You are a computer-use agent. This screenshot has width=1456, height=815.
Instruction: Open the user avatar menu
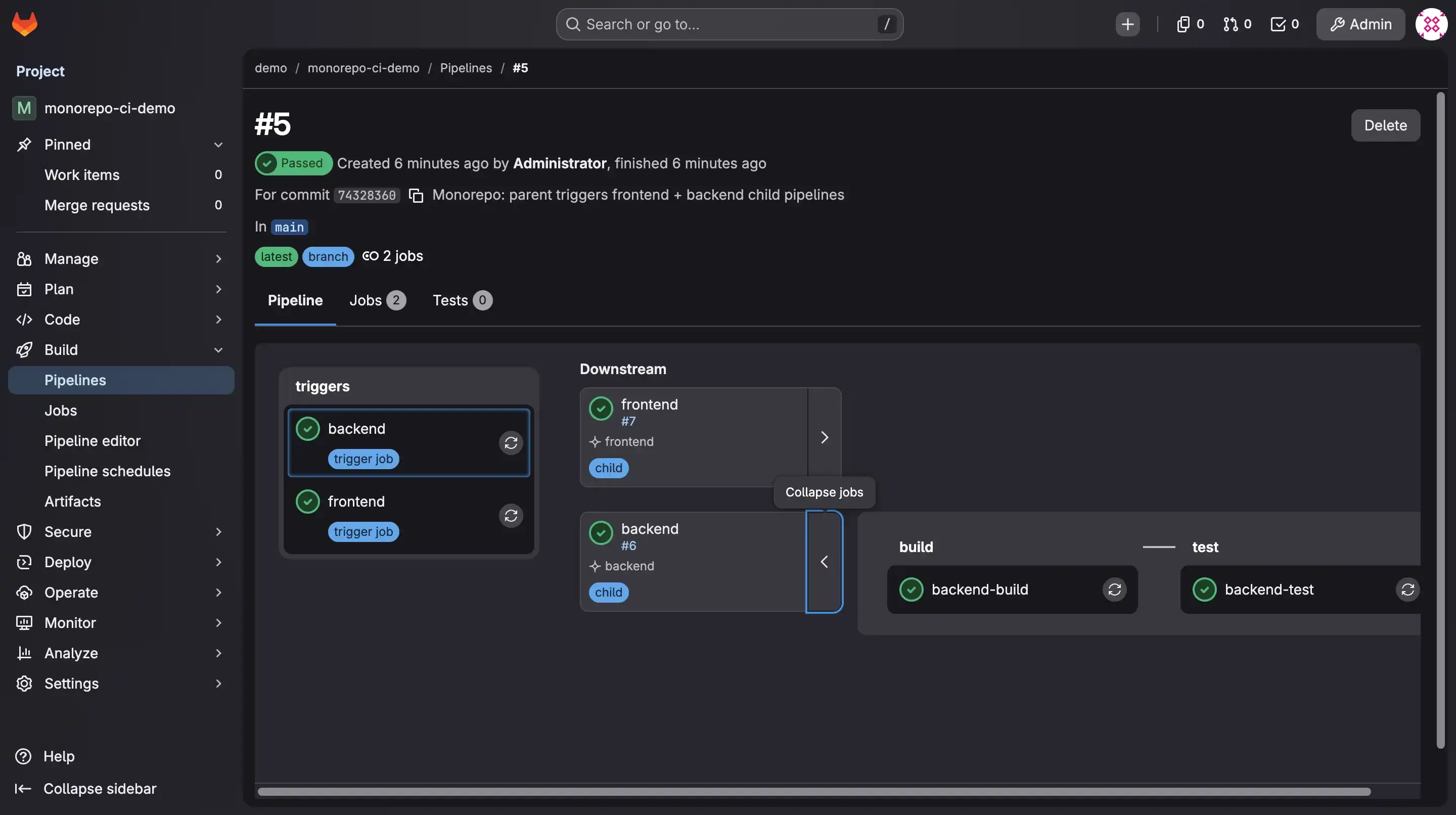1431,24
